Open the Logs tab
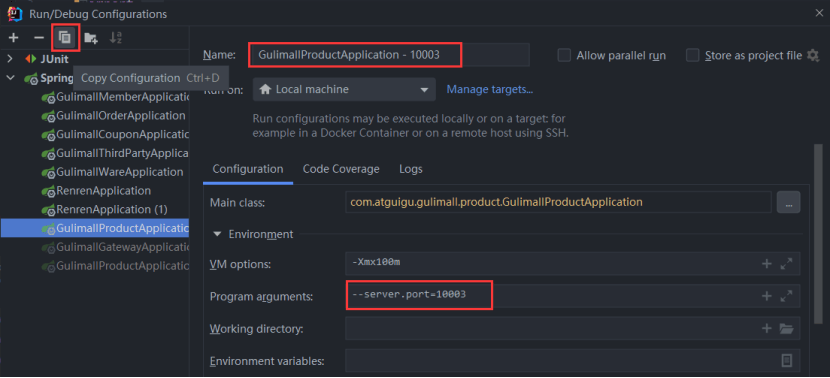Viewport: 830px width, 378px height. point(411,169)
